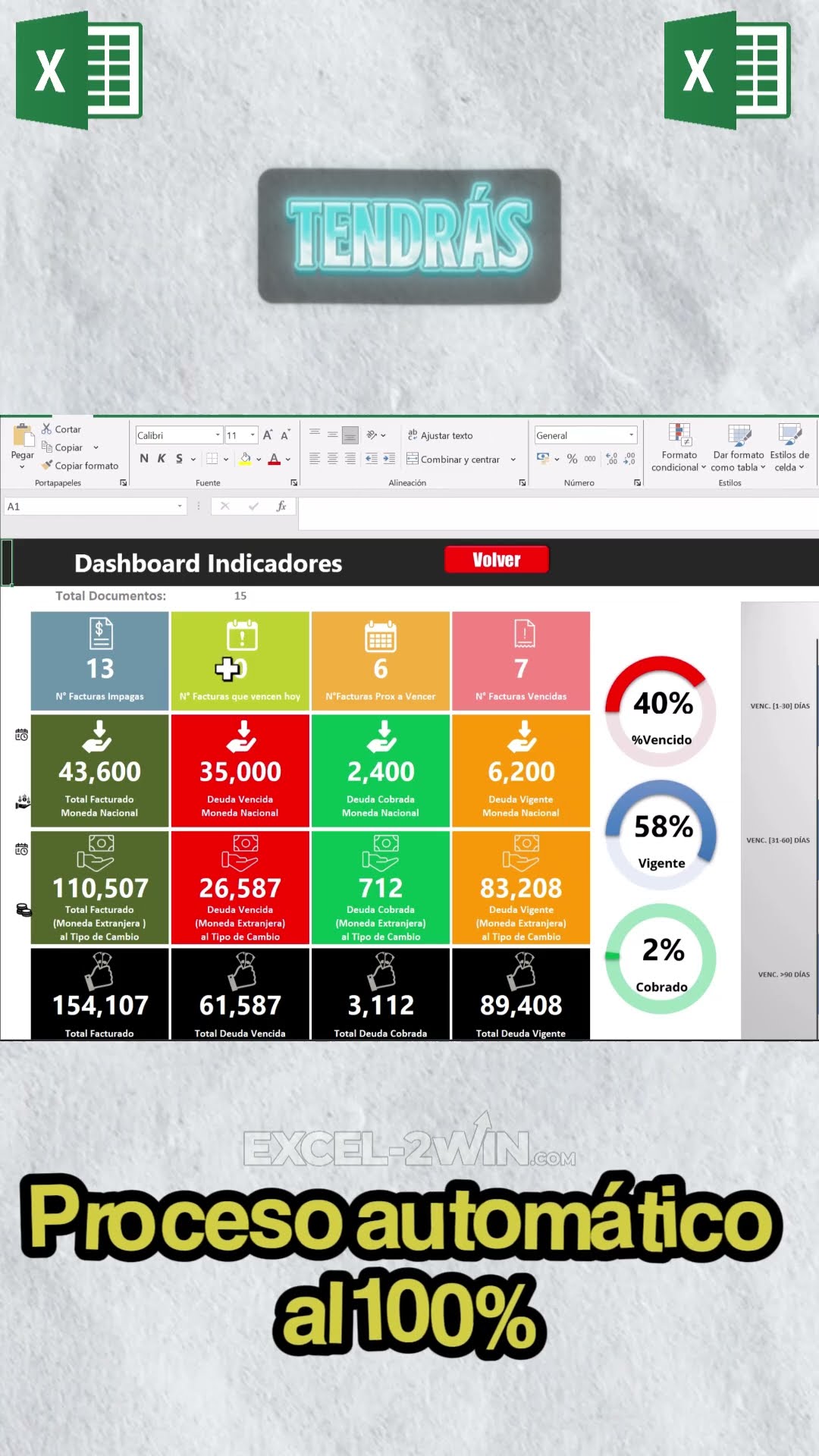Toggle italic with the K button
819x1456 pixels.
pos(162,459)
